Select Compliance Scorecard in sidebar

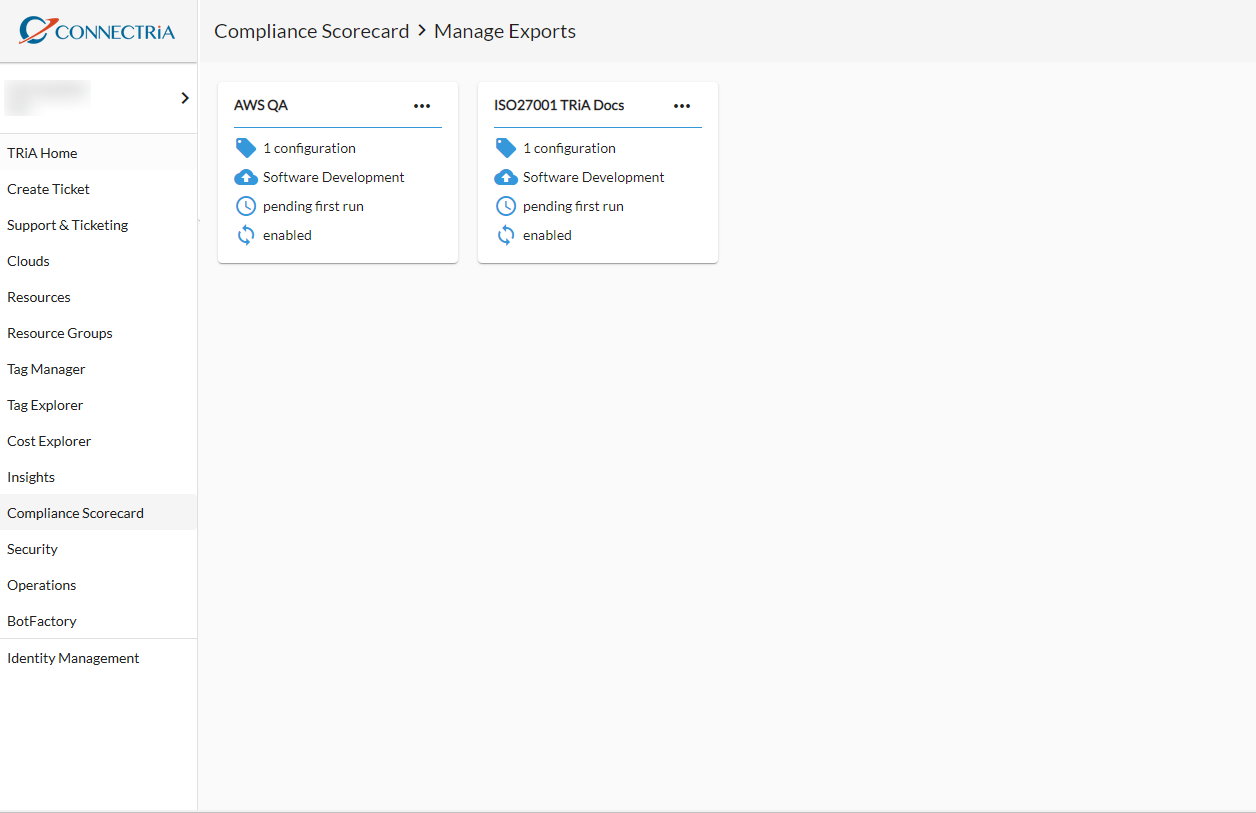click(98, 513)
